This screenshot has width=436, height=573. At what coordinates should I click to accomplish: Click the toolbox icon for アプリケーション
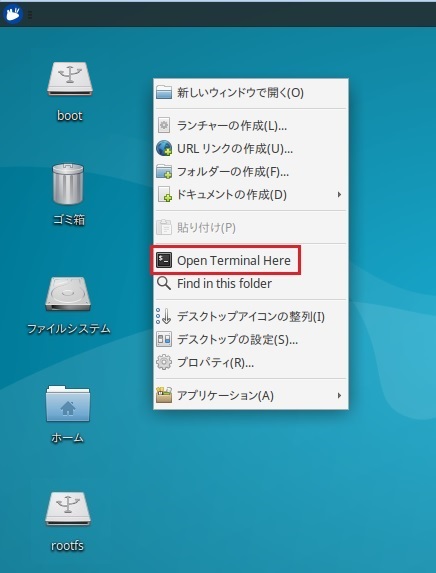[x=164, y=395]
